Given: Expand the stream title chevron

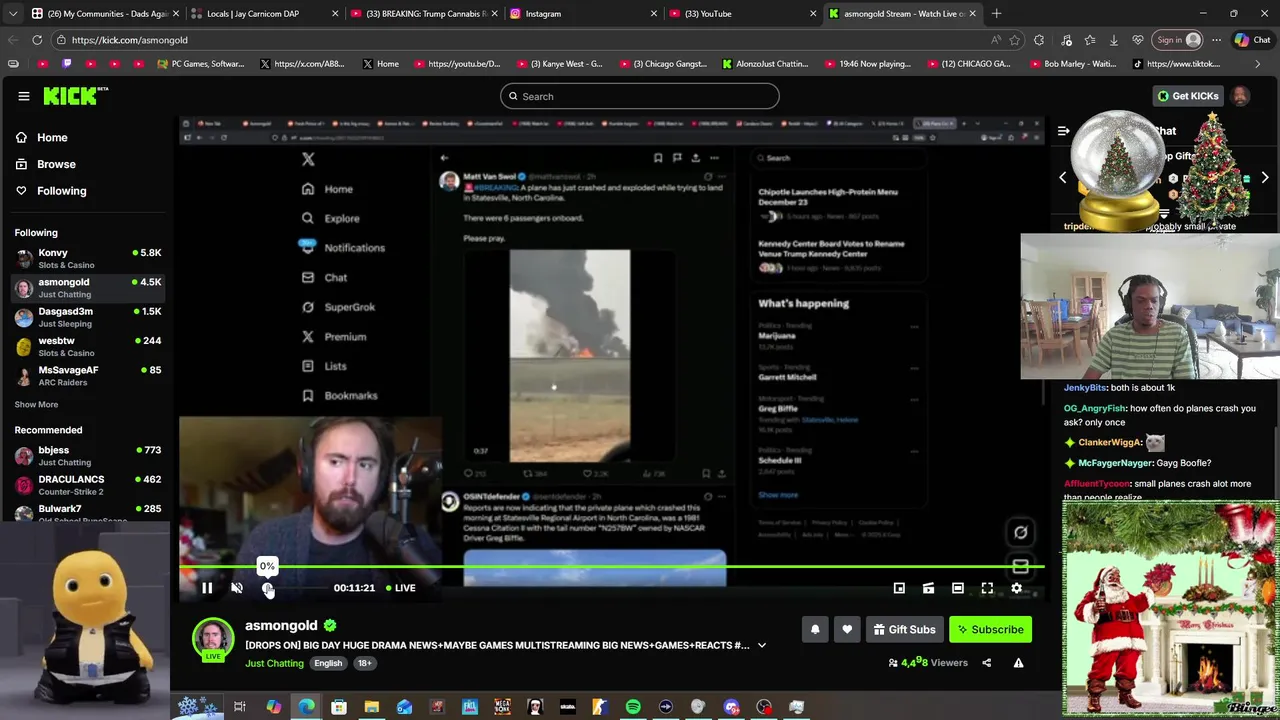Looking at the screenshot, I should (761, 646).
